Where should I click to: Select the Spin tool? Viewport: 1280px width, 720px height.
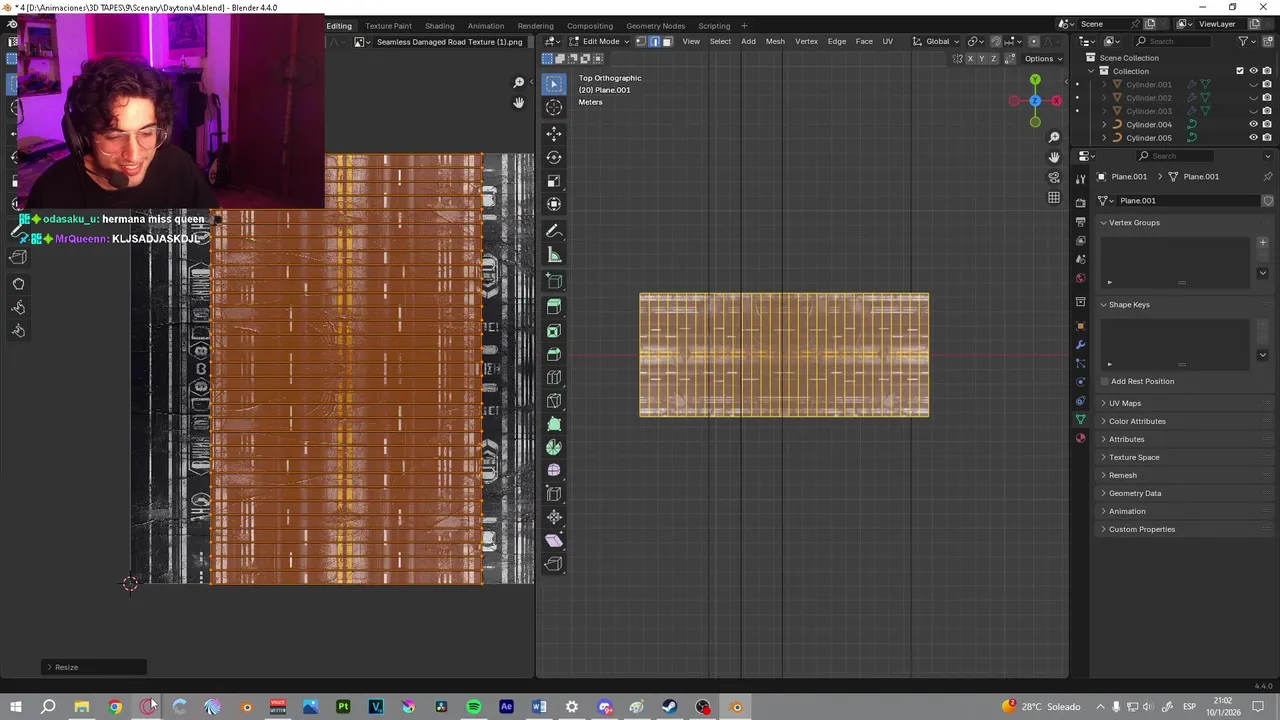(554, 447)
